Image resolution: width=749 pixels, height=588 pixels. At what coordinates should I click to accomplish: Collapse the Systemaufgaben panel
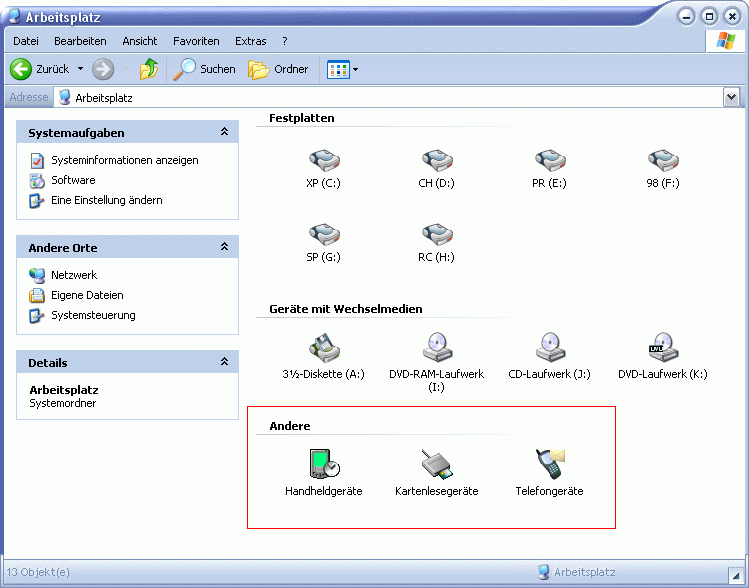225,132
